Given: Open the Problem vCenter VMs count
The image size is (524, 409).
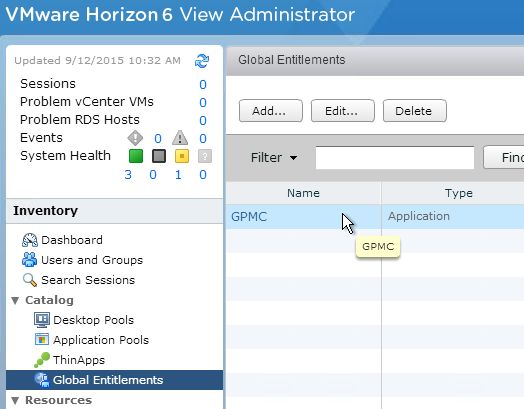Looking at the screenshot, I should click(x=203, y=102).
